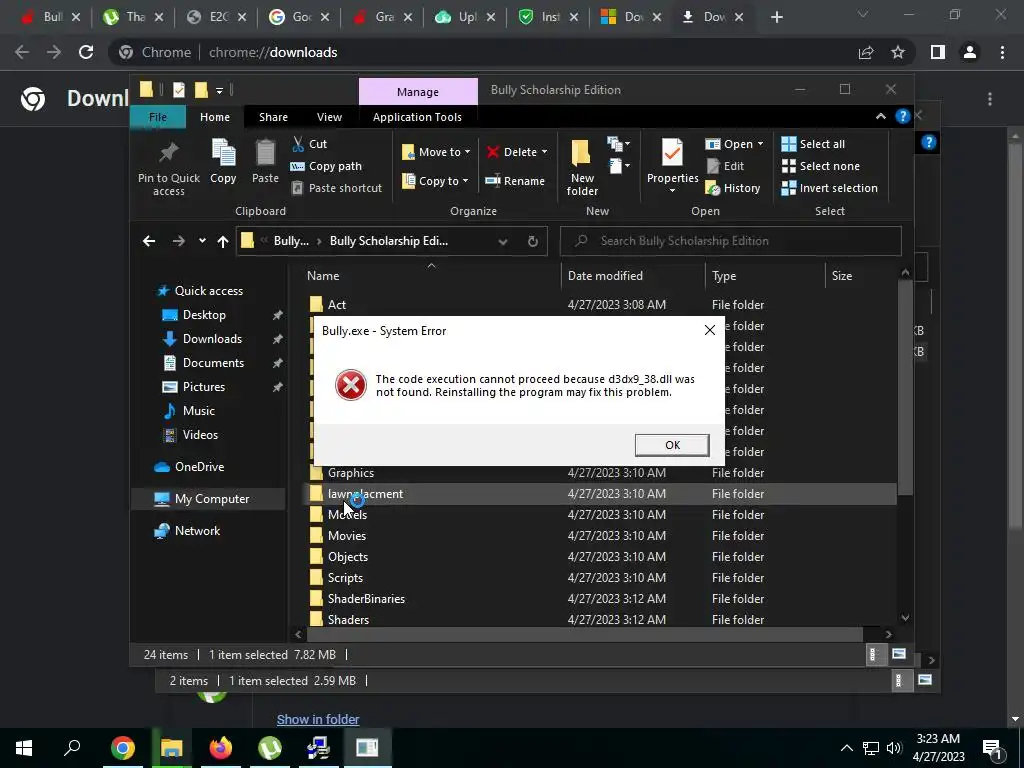Click the Copy icon in the ribbon

223,153
